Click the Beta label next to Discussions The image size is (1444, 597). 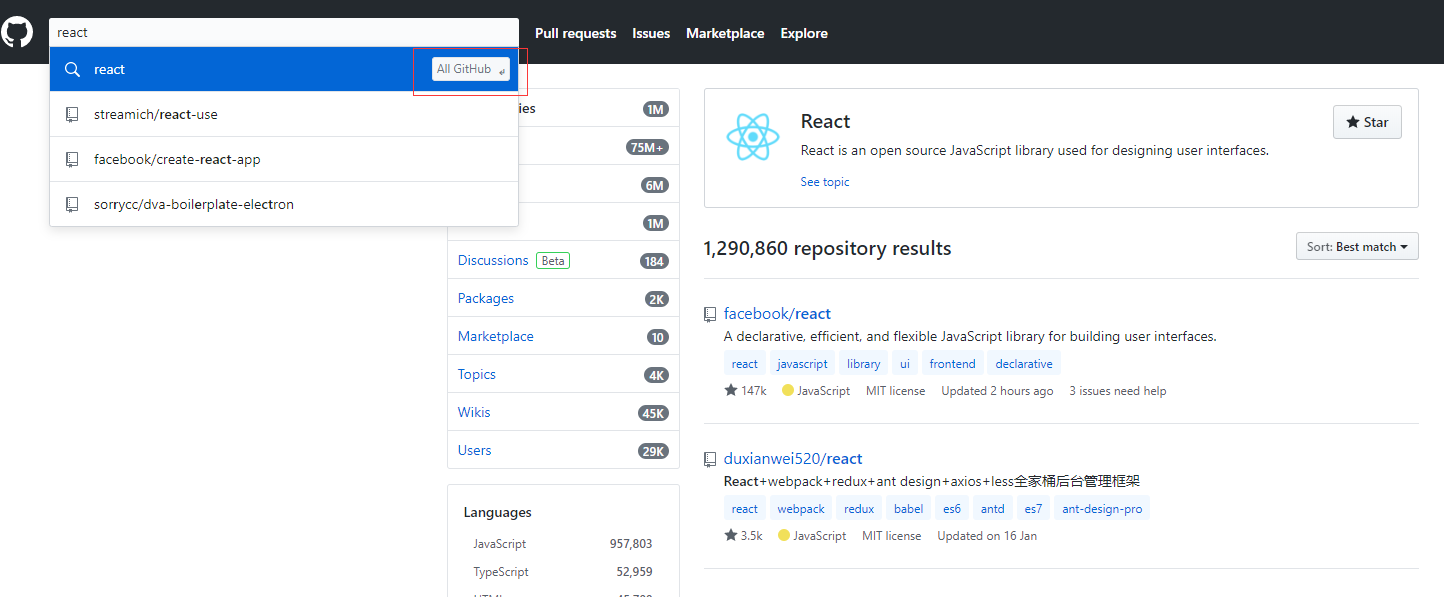(x=553, y=261)
